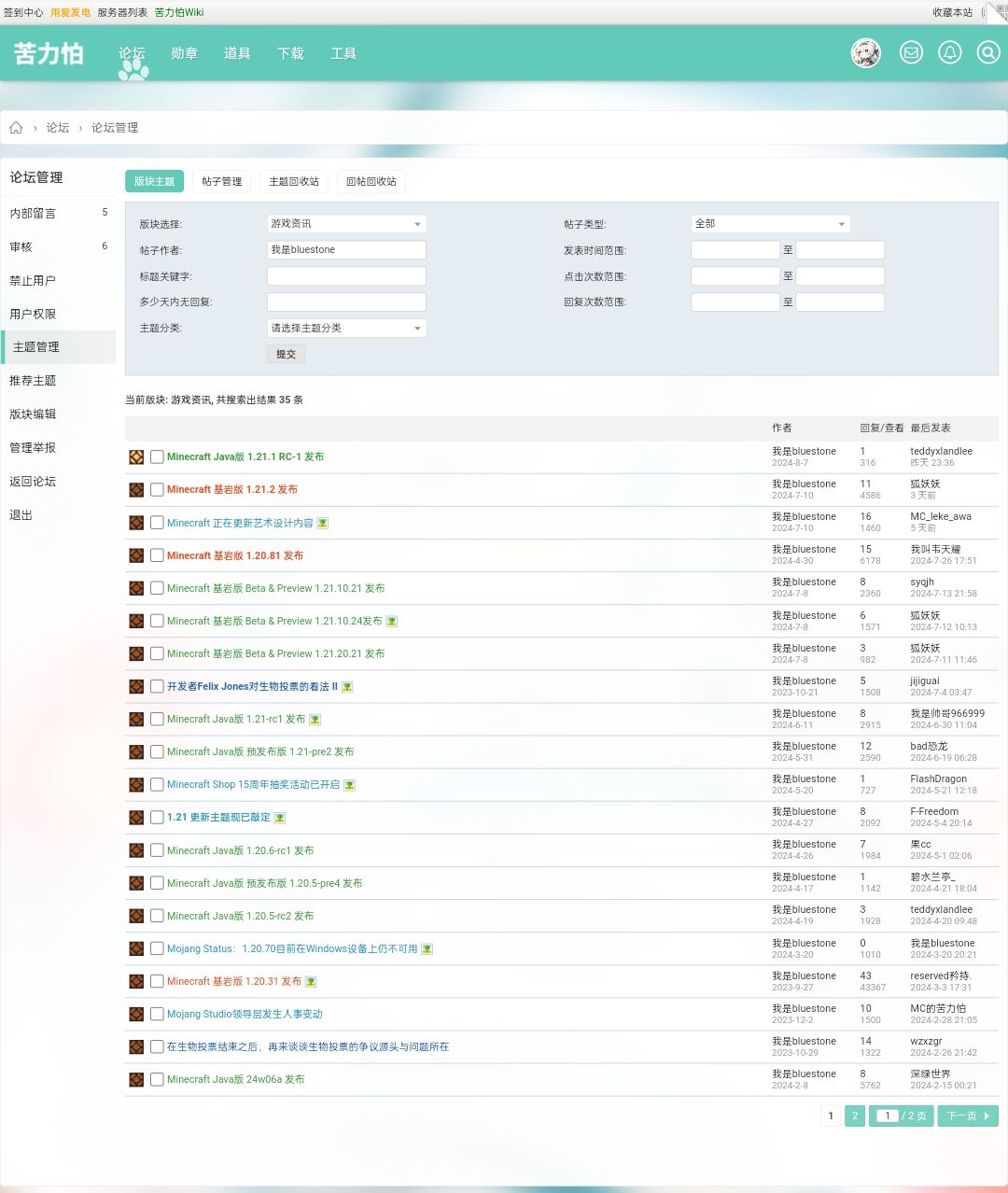The height and width of the screenshot is (1193, 1008).
Task: Tick the checkbox for Minecraft Java版 1.20.6-rc1
Action: (x=157, y=850)
